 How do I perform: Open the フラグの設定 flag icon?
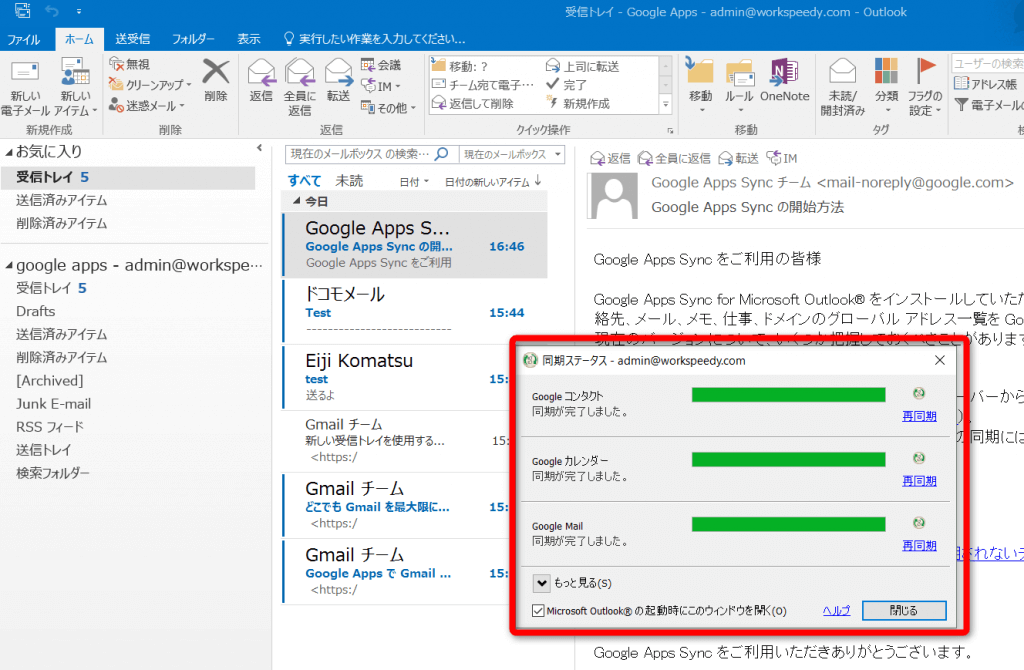925,71
